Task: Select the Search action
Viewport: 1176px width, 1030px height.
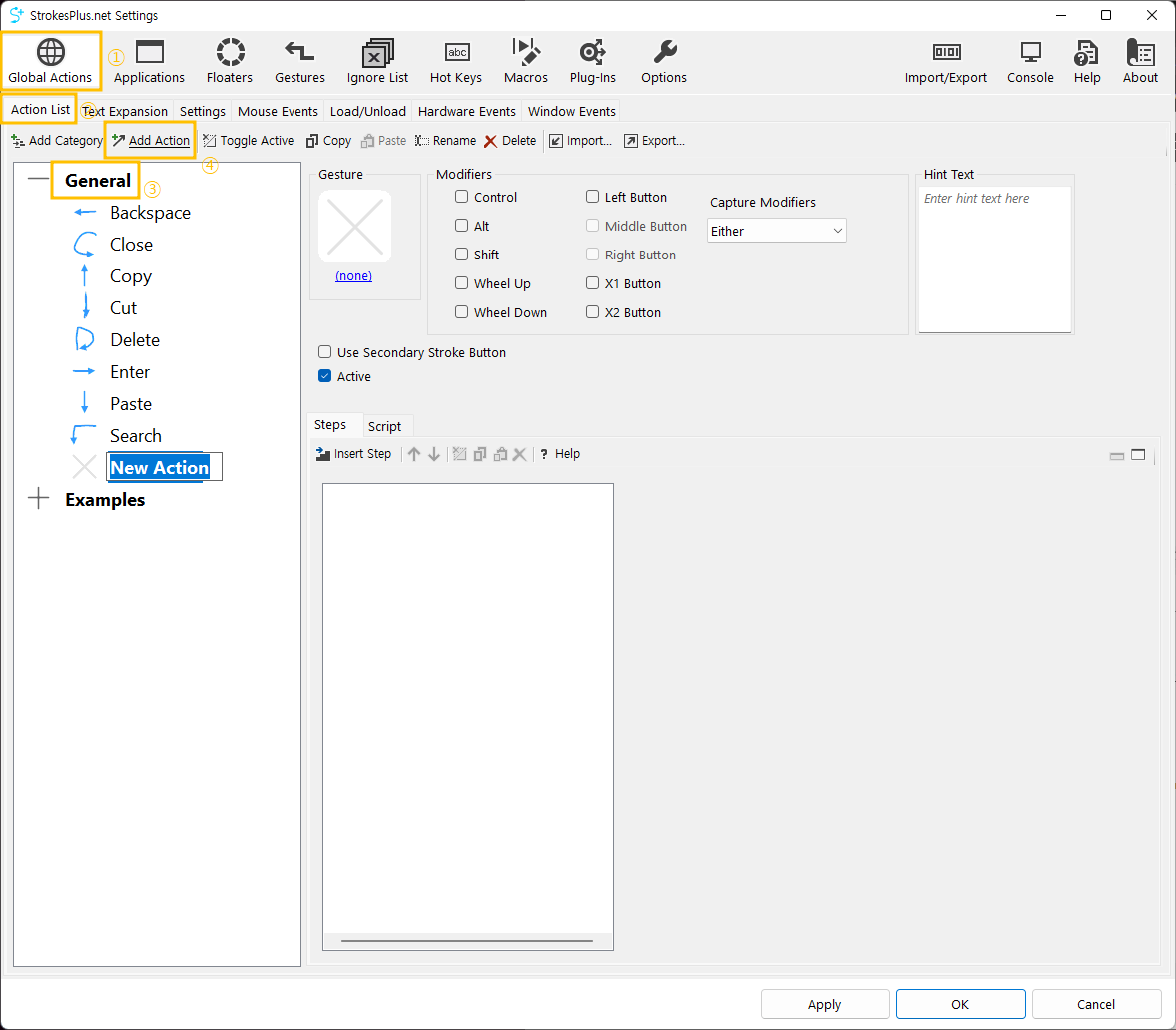Action: coord(136,435)
